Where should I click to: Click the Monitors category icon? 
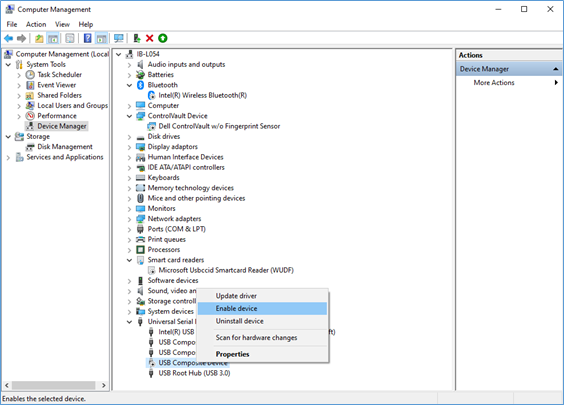point(140,209)
